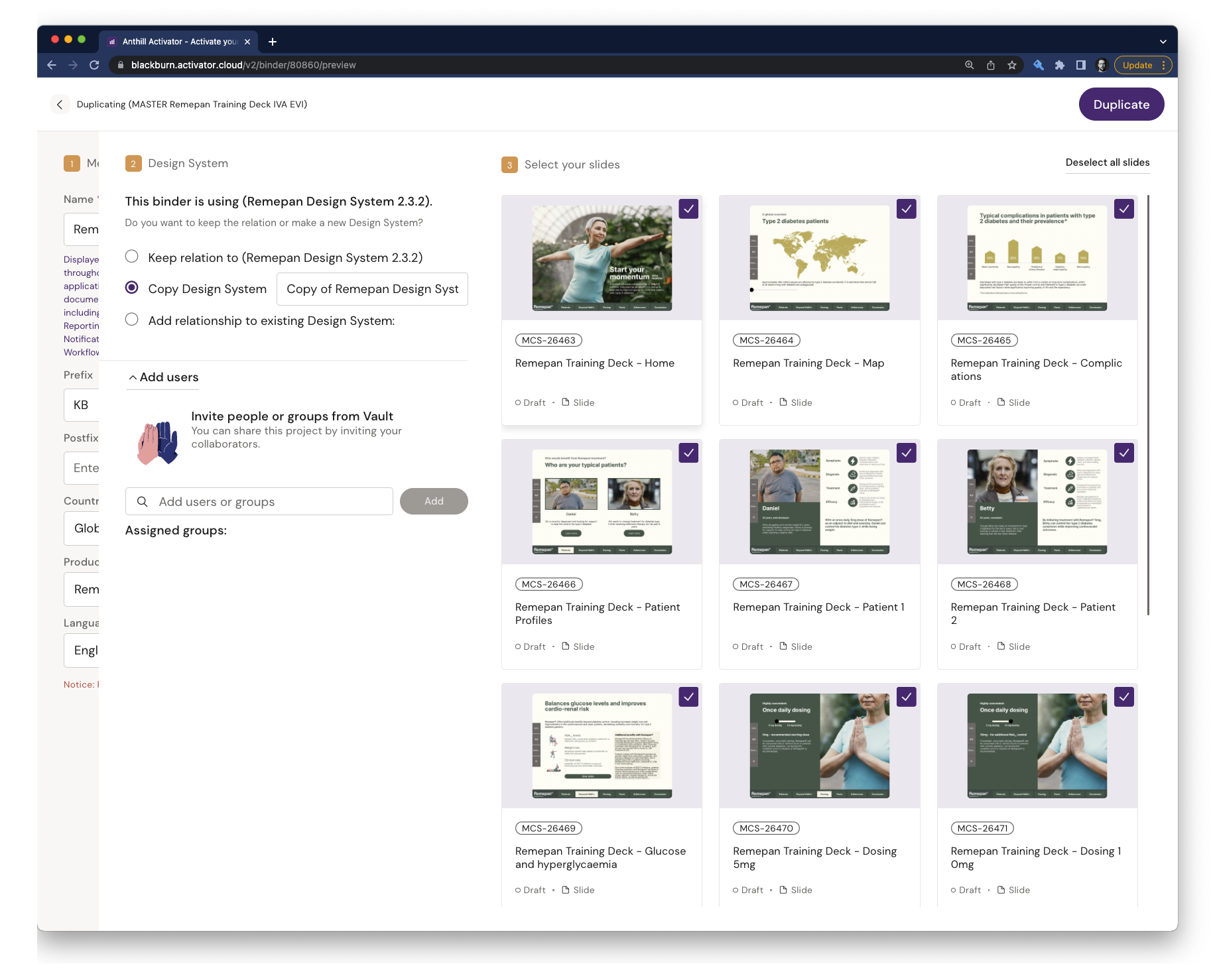Select Add relationship to existing Design System radio

click(132, 320)
